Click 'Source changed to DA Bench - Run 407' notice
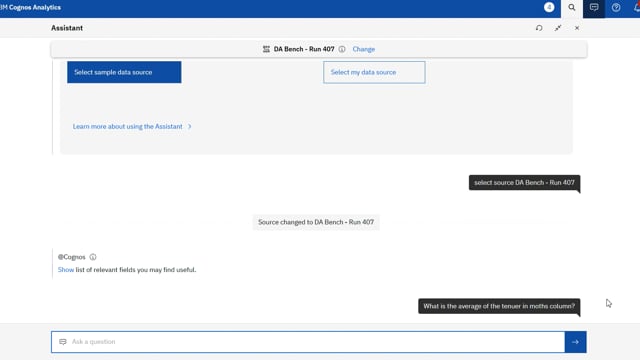Screen dimensions: 640x360 coord(316,222)
